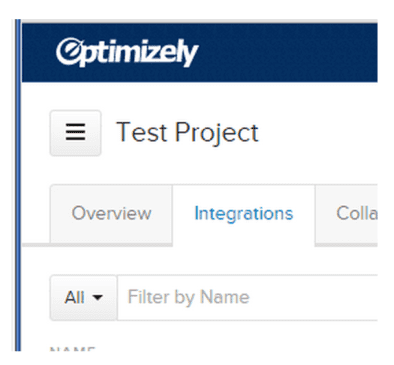This screenshot has height=365, width=394.
Task: Sort by the NAME column header
Action: (72, 349)
